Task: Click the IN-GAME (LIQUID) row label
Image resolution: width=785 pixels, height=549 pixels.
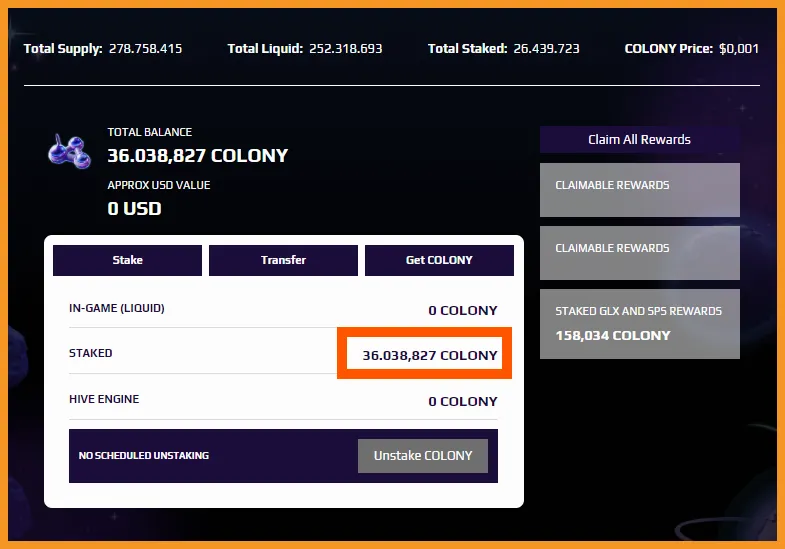Action: point(117,308)
